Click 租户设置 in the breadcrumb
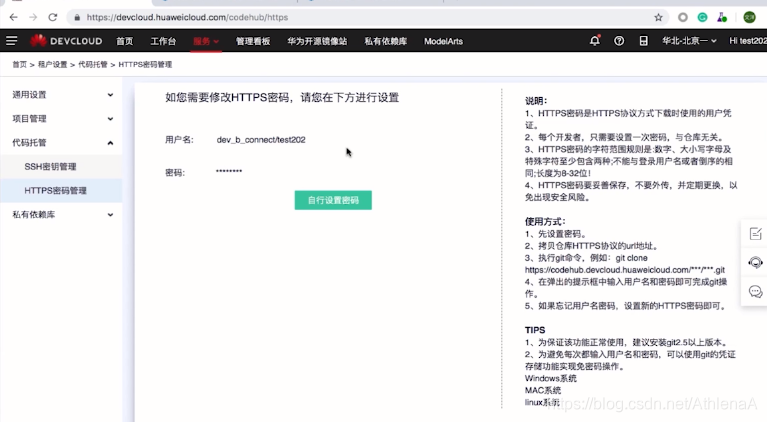767x422 pixels. 52,65
